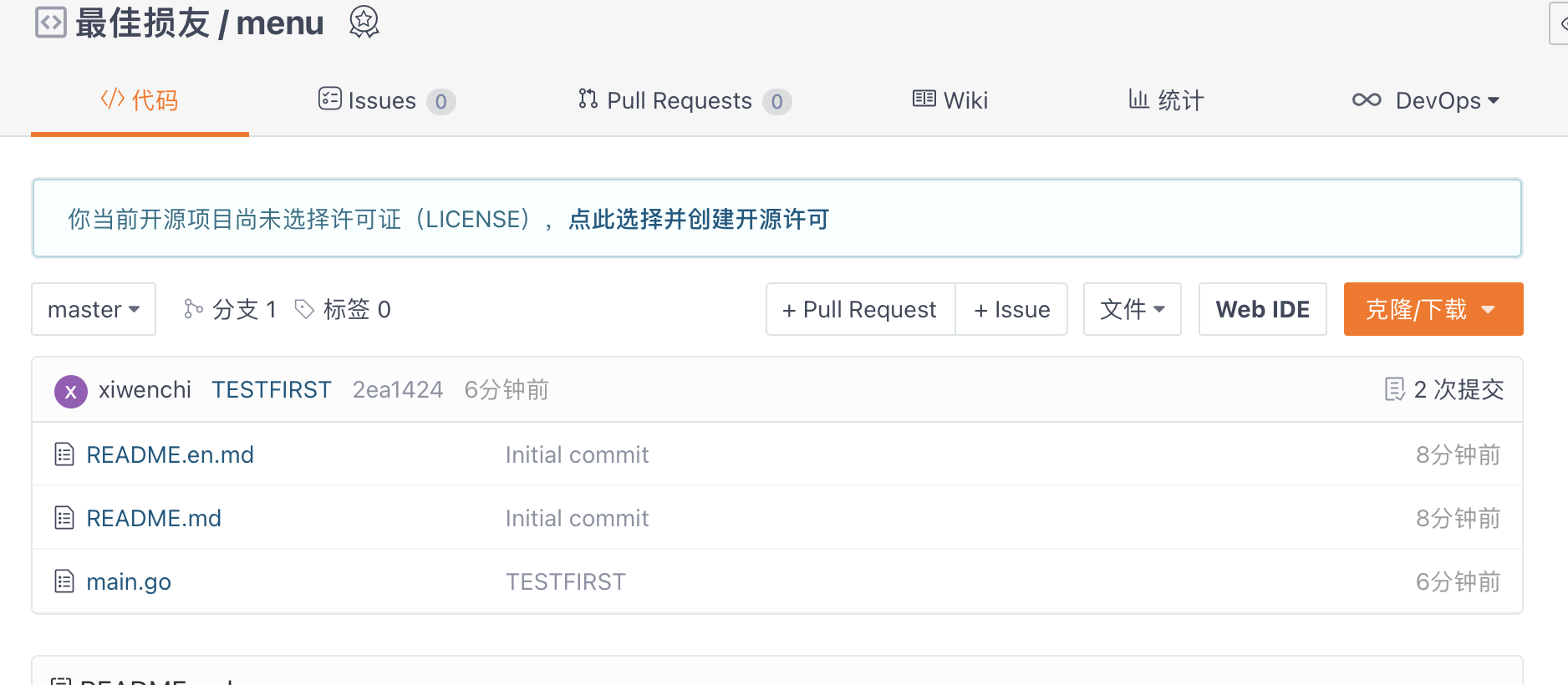The image size is (1568, 685).
Task: Open the README.md file
Action: [154, 518]
